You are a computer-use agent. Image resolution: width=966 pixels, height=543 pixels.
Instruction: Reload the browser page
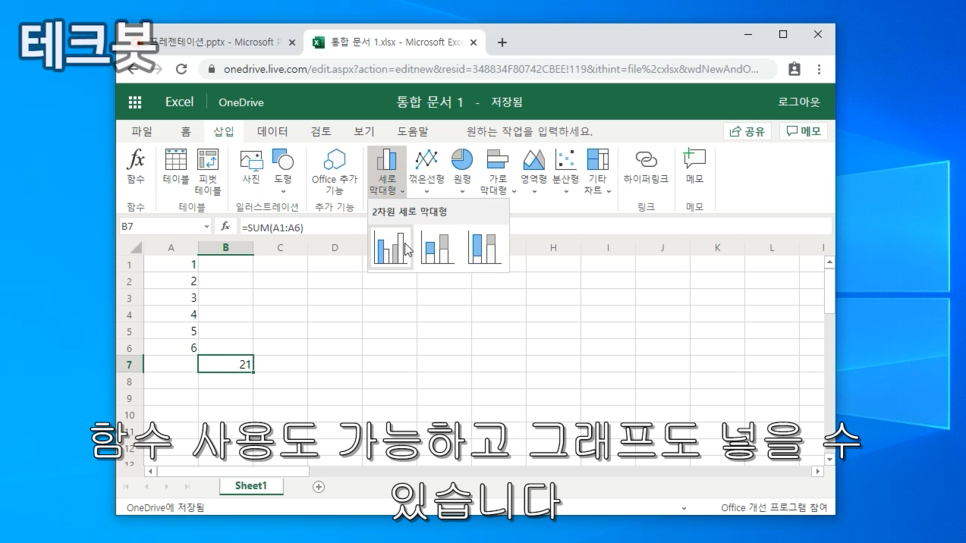[181, 69]
